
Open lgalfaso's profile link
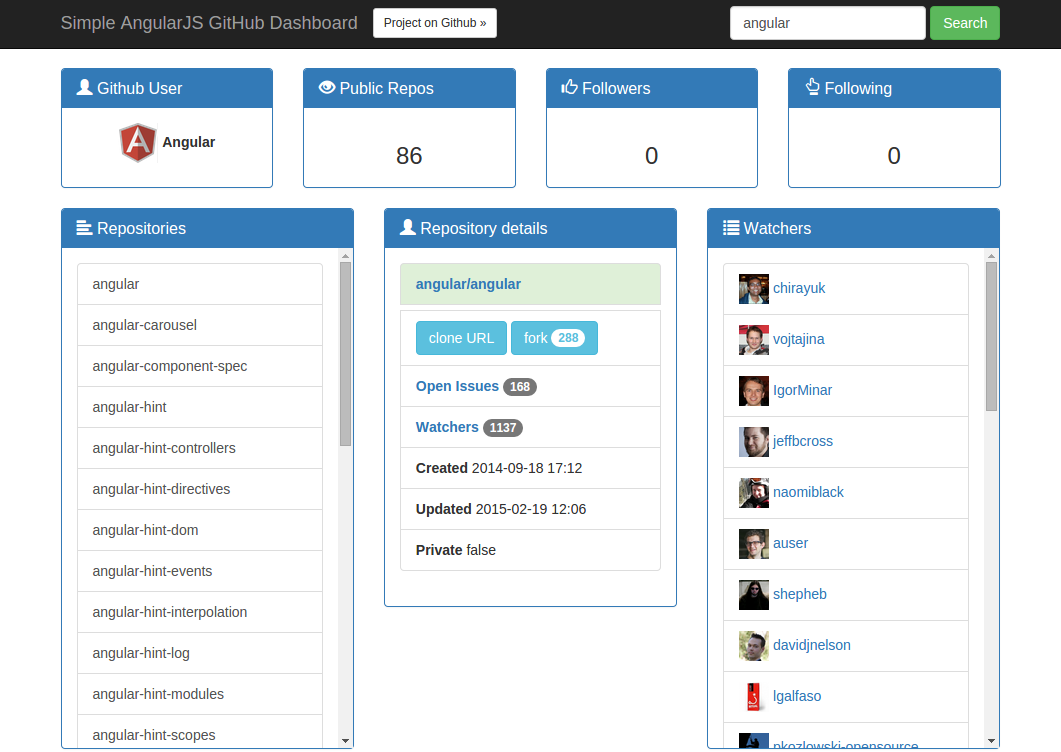[x=797, y=696]
